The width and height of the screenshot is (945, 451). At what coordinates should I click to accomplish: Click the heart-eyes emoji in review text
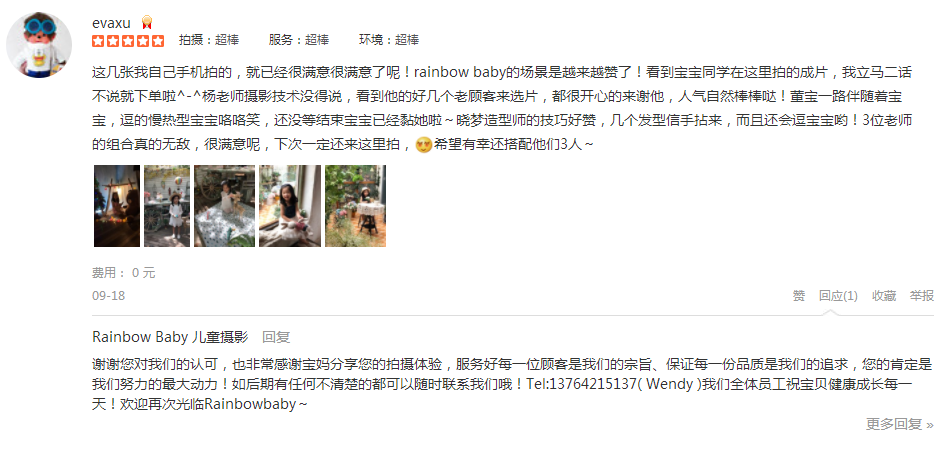point(424,145)
